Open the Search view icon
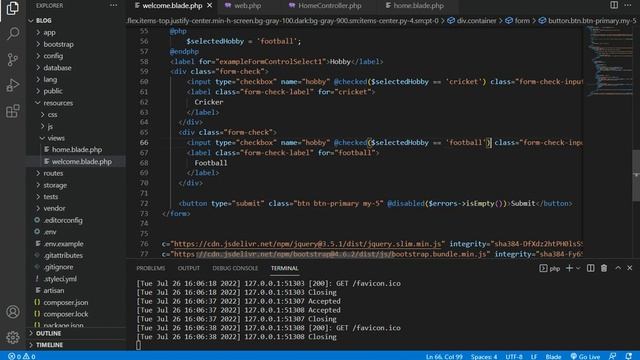Image resolution: width=640 pixels, height=360 pixels. coord(13,33)
